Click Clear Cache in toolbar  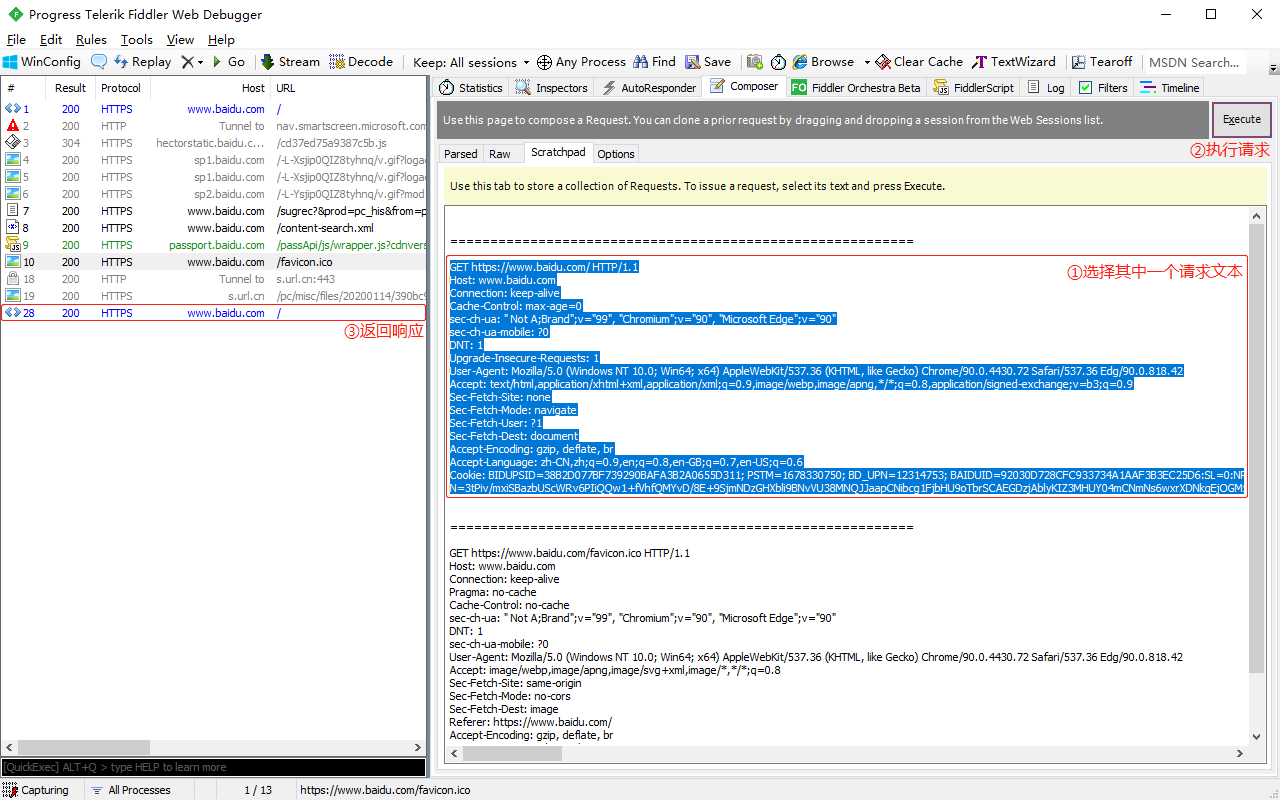(919, 62)
